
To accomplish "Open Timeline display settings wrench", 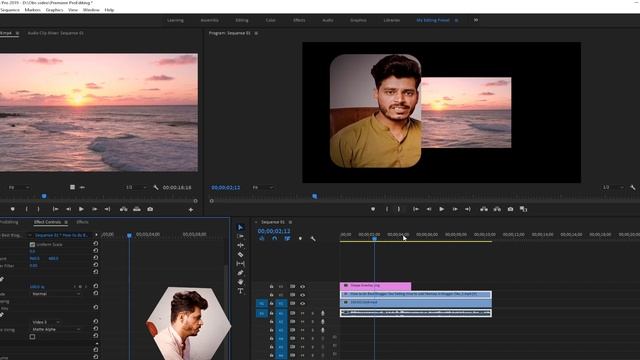I will click(x=313, y=239).
